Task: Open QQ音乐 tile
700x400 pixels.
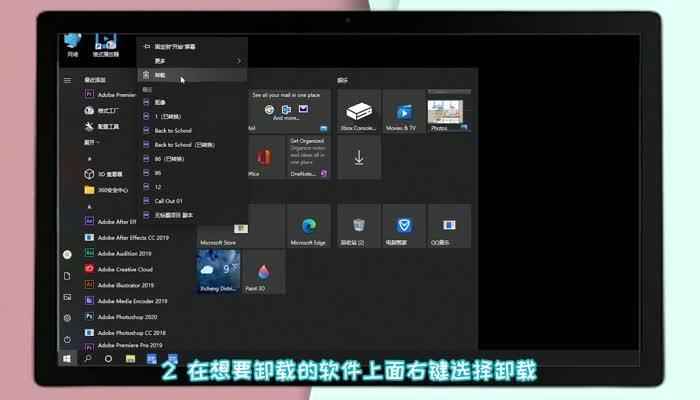Action: click(449, 226)
